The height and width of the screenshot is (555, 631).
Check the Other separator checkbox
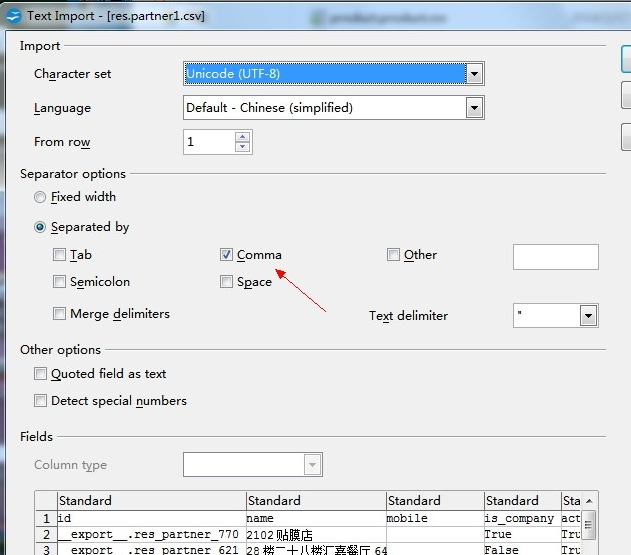tap(394, 256)
